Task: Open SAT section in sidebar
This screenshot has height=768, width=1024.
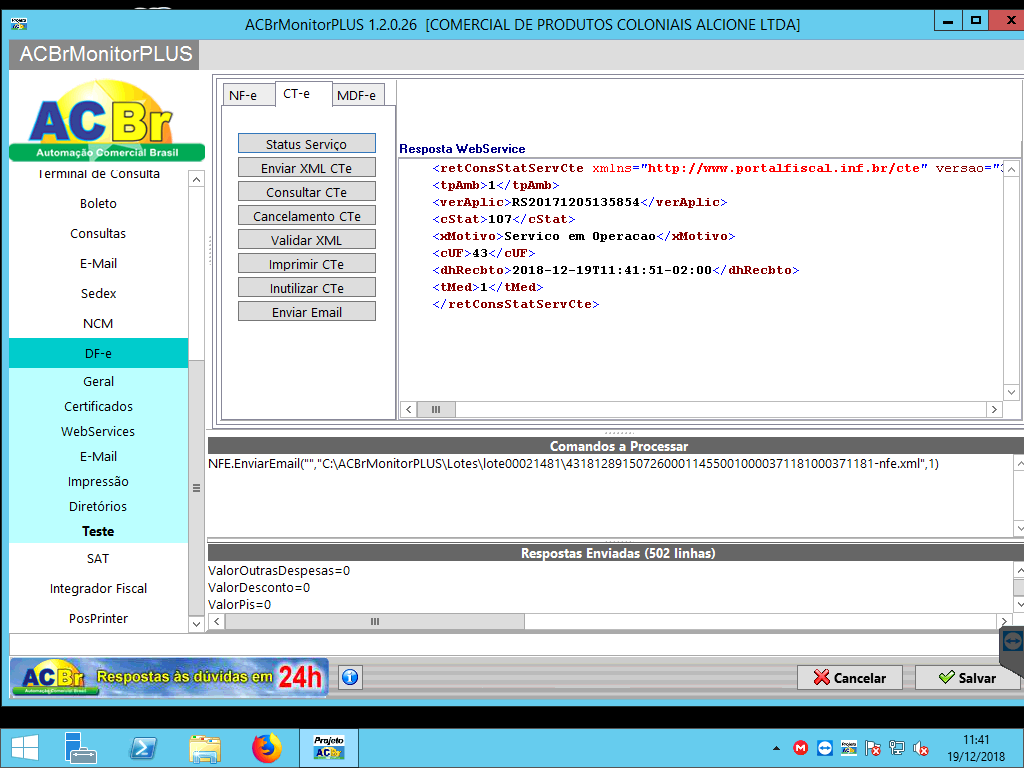Action: [99, 558]
